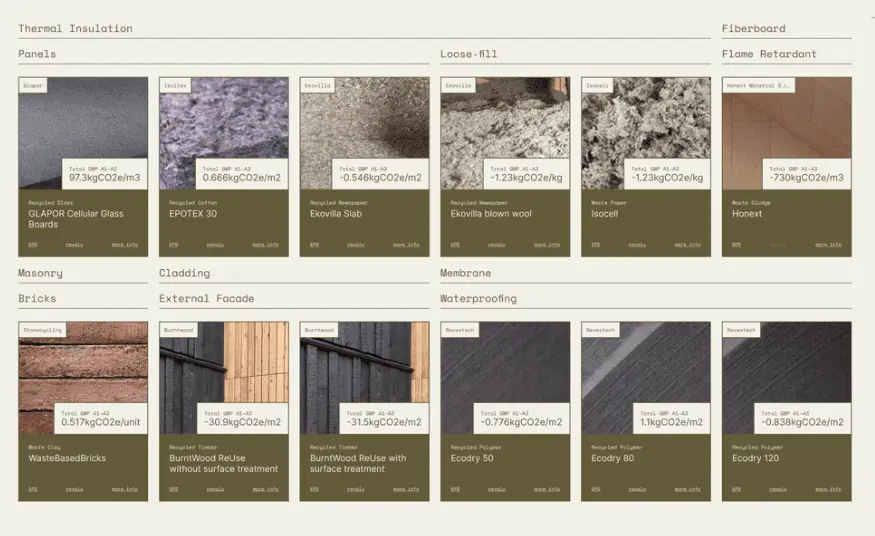The image size is (875, 536).
Task: Open more info on Ecodry 50 card
Action: point(546,489)
